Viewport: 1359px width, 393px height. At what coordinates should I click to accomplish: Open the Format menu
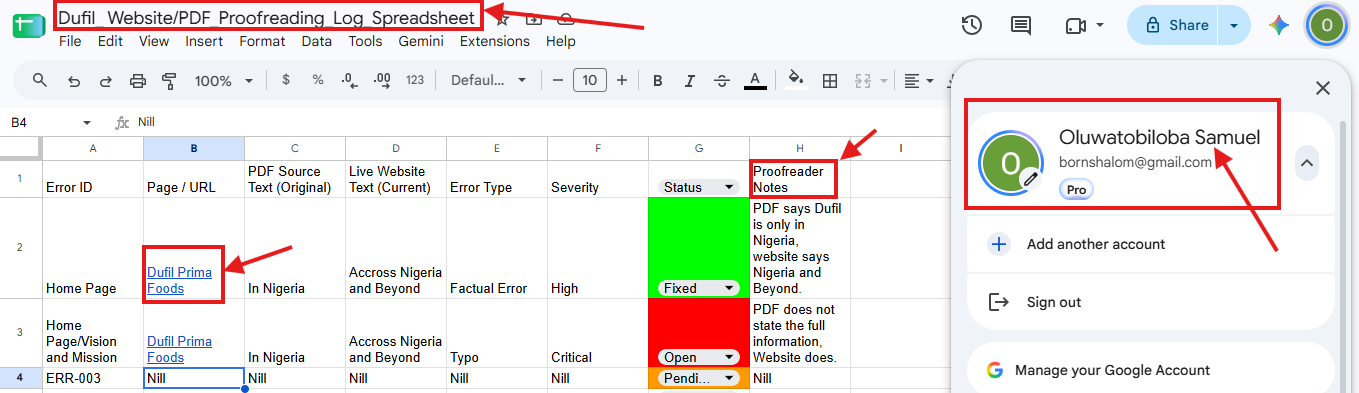pos(262,41)
